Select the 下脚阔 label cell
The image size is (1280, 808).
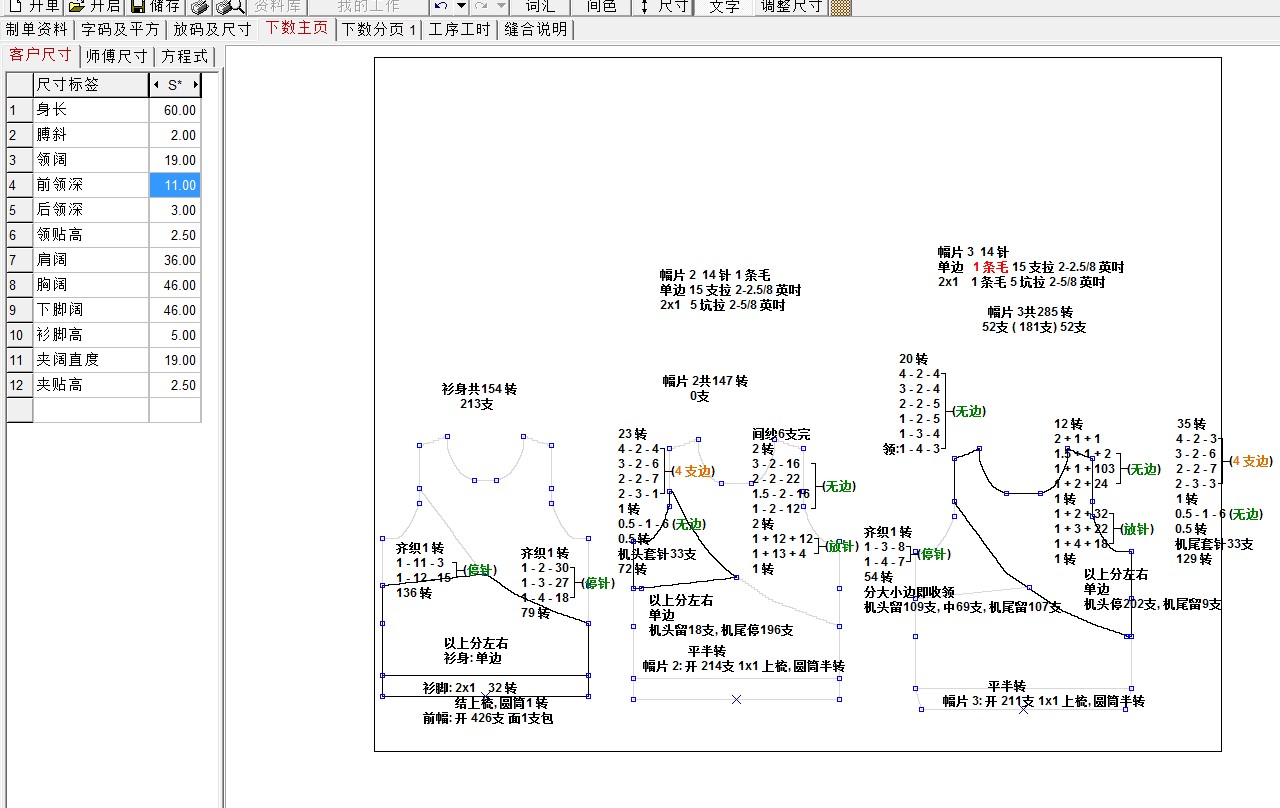click(x=91, y=310)
